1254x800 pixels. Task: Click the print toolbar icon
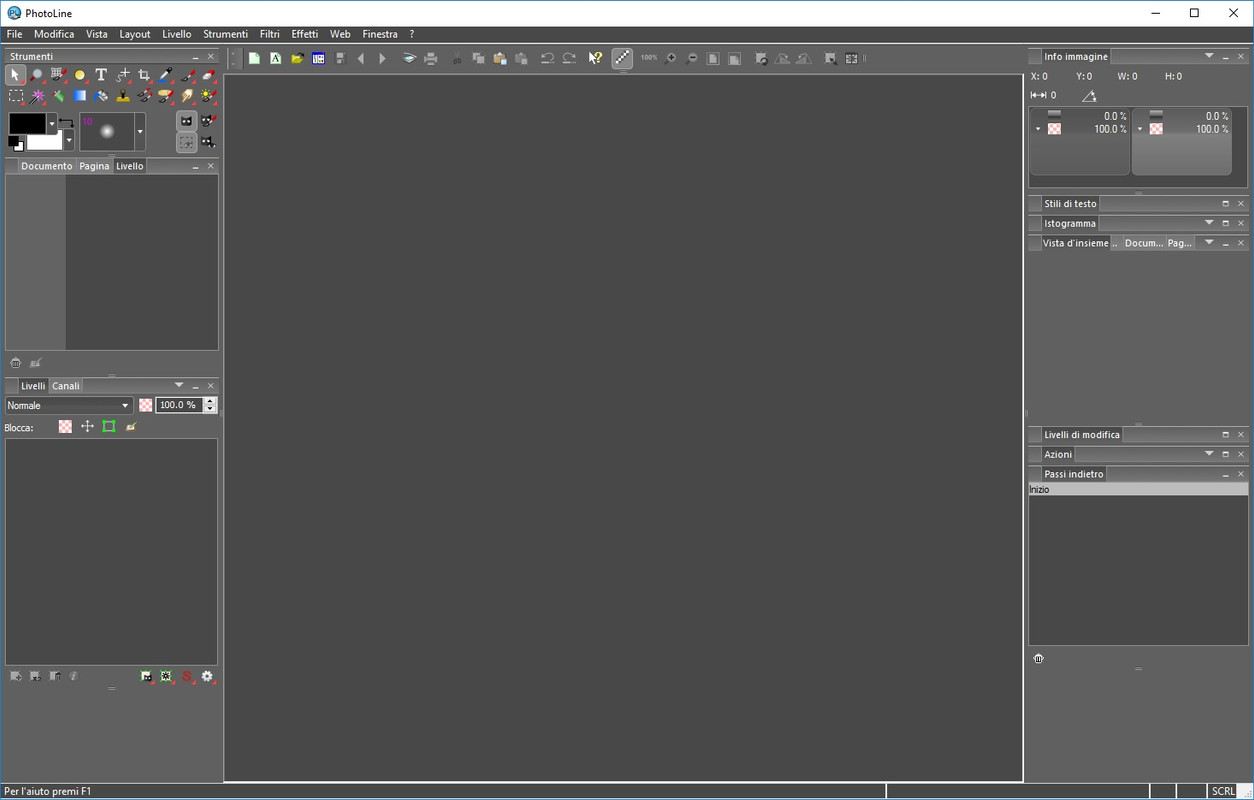click(431, 59)
